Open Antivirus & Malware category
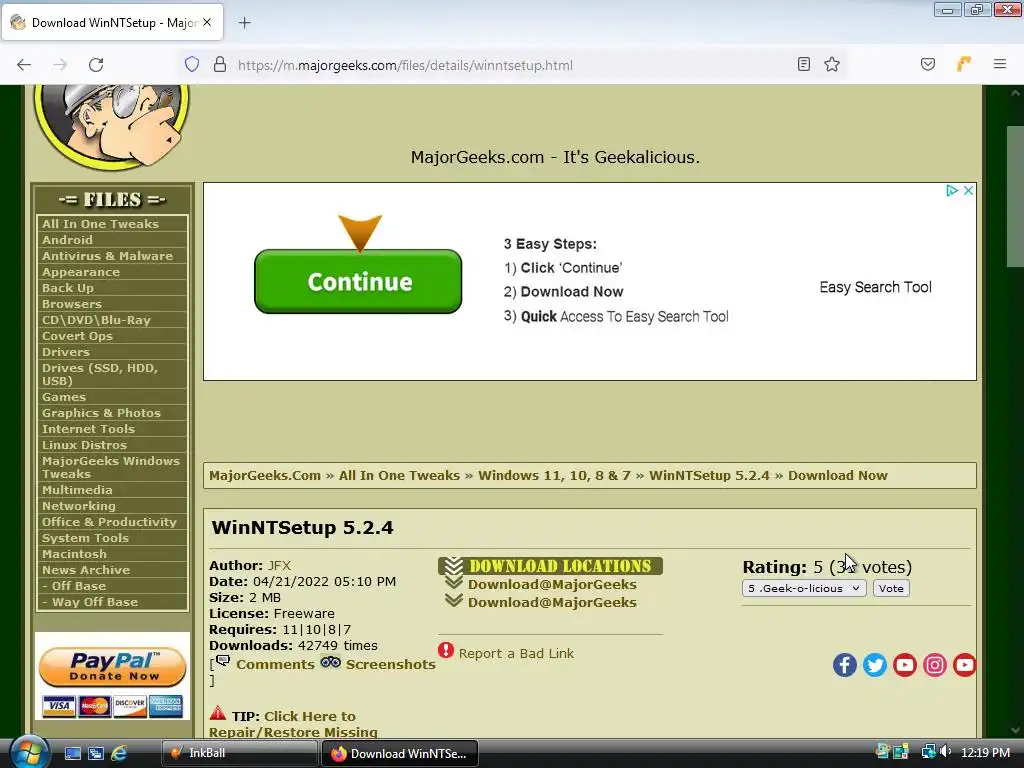This screenshot has height=768, width=1024. pyautogui.click(x=107, y=256)
